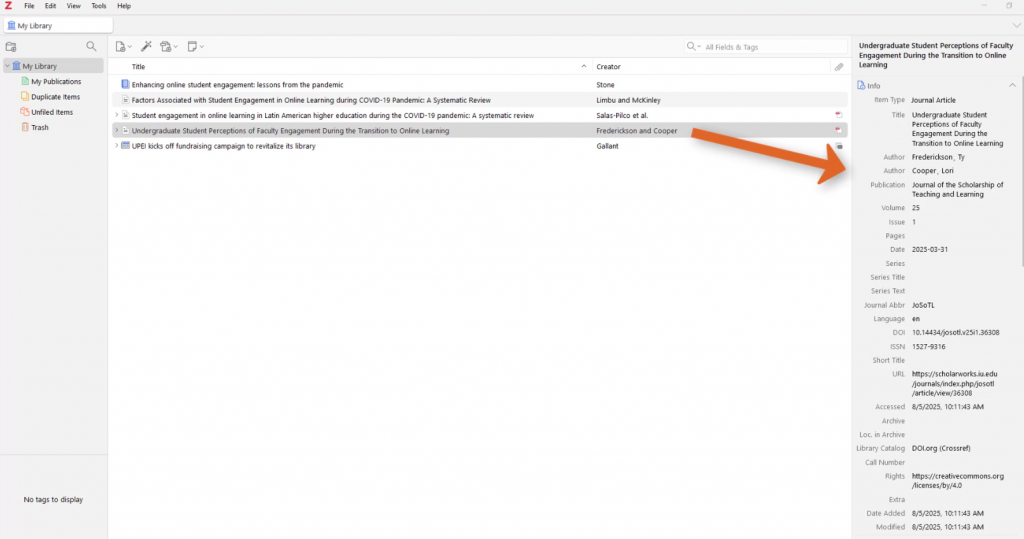Image resolution: width=1024 pixels, height=539 pixels.
Task: Expand the UPEI fundraising campaign item
Action: (x=116, y=146)
